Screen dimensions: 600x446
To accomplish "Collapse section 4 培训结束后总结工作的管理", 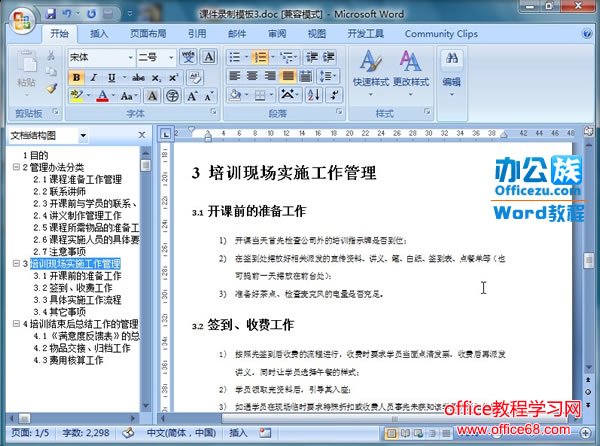I will 16,324.
